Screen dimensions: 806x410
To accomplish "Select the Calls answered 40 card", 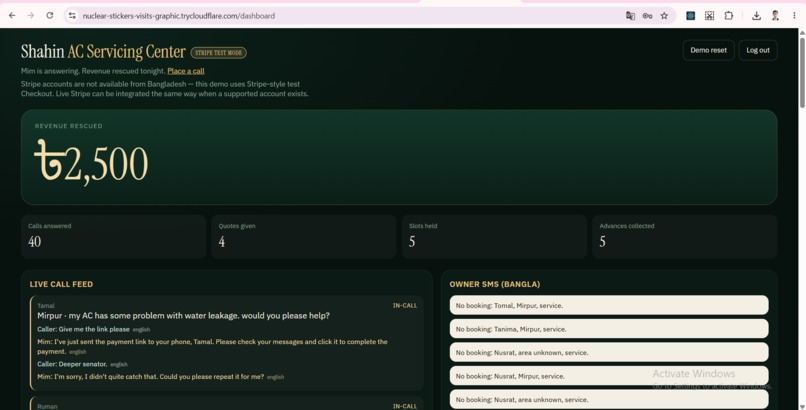I will coord(114,236).
